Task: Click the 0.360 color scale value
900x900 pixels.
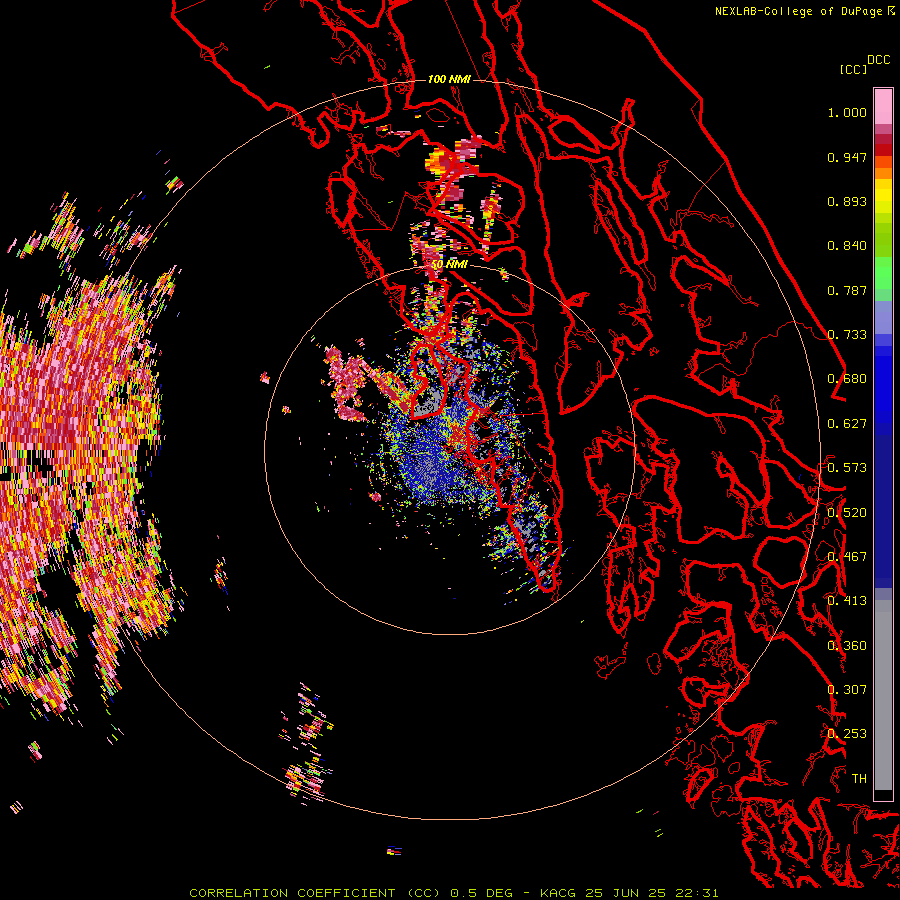Action: 847,646
